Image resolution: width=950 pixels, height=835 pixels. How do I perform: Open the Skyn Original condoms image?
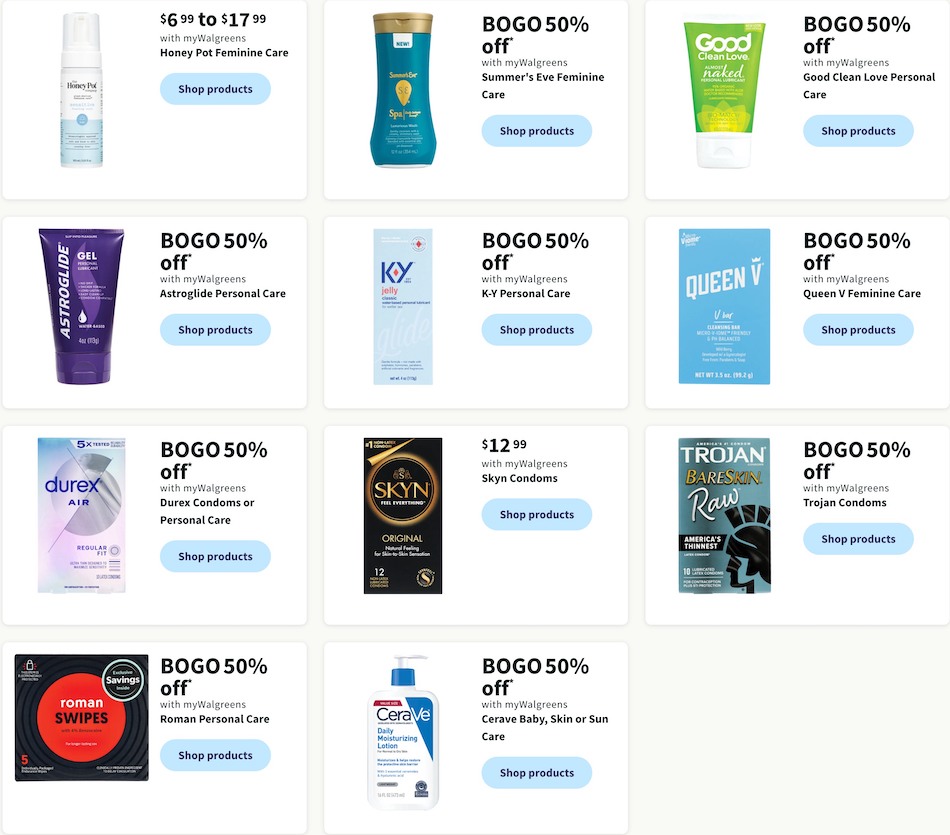pos(403,515)
